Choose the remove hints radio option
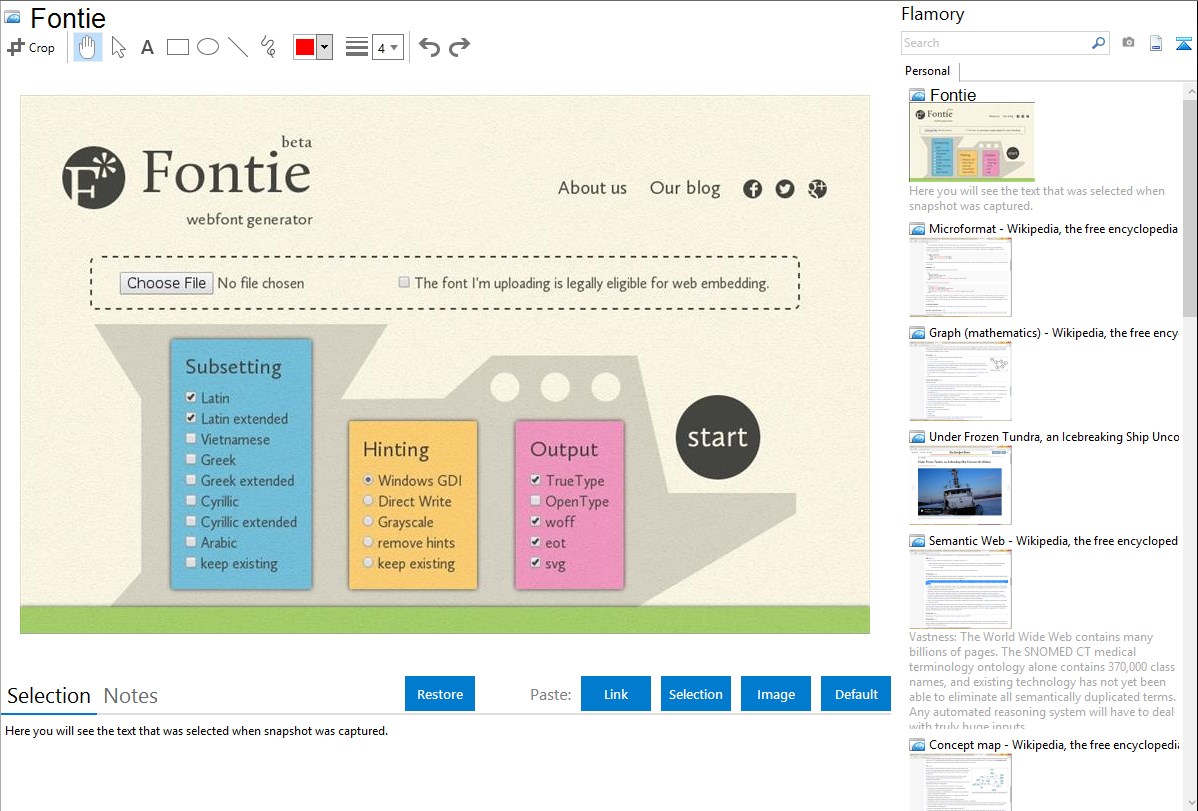This screenshot has height=811, width=1198. click(368, 542)
